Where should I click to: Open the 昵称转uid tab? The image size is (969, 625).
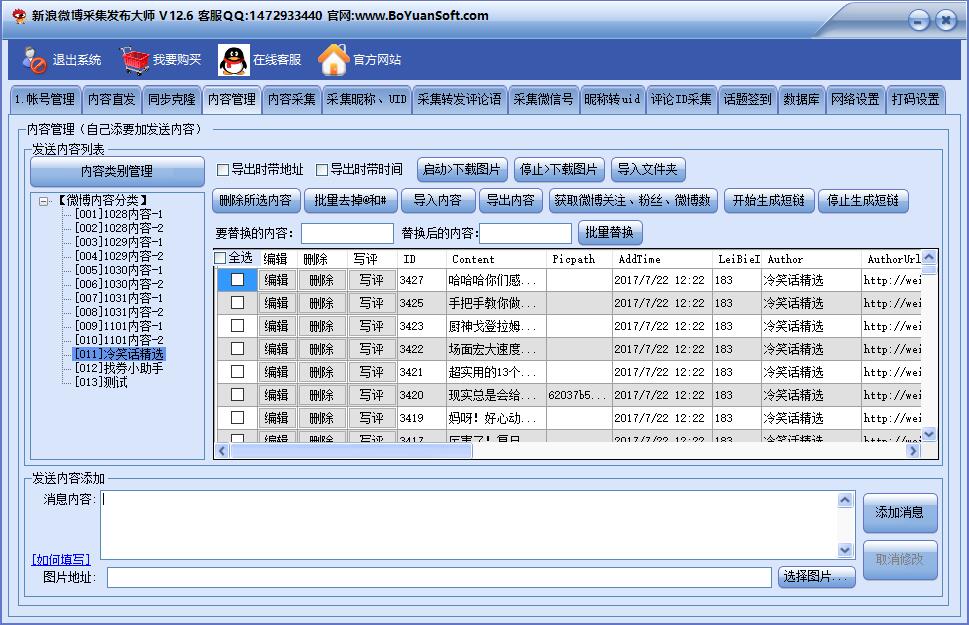coord(612,100)
